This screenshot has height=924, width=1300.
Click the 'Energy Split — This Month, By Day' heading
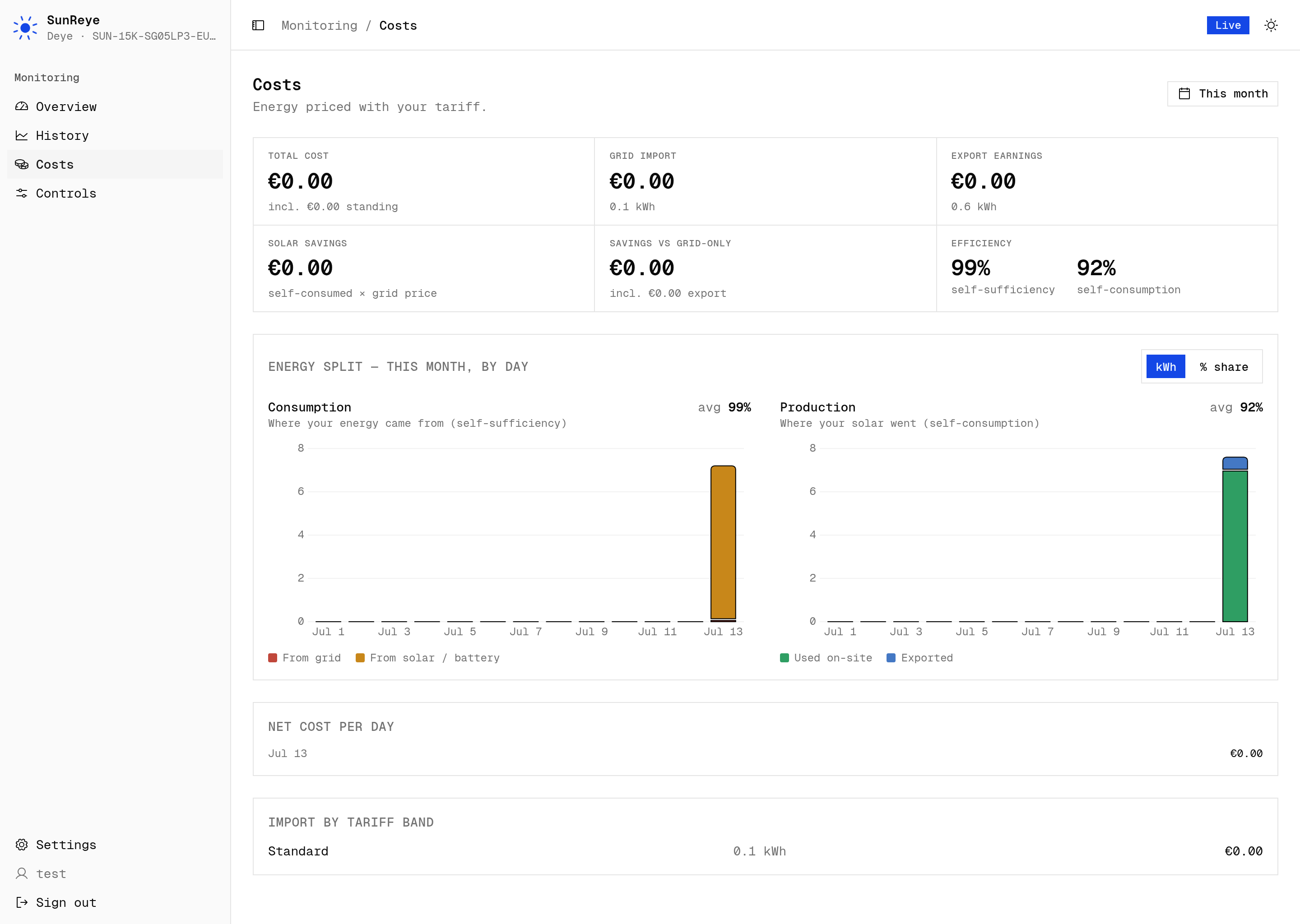(x=398, y=367)
